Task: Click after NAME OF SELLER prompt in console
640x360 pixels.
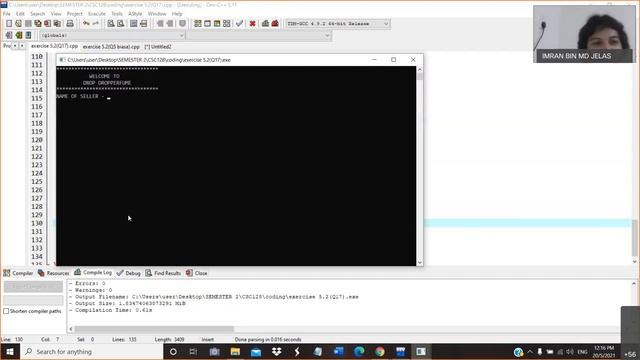Action: 109,97
